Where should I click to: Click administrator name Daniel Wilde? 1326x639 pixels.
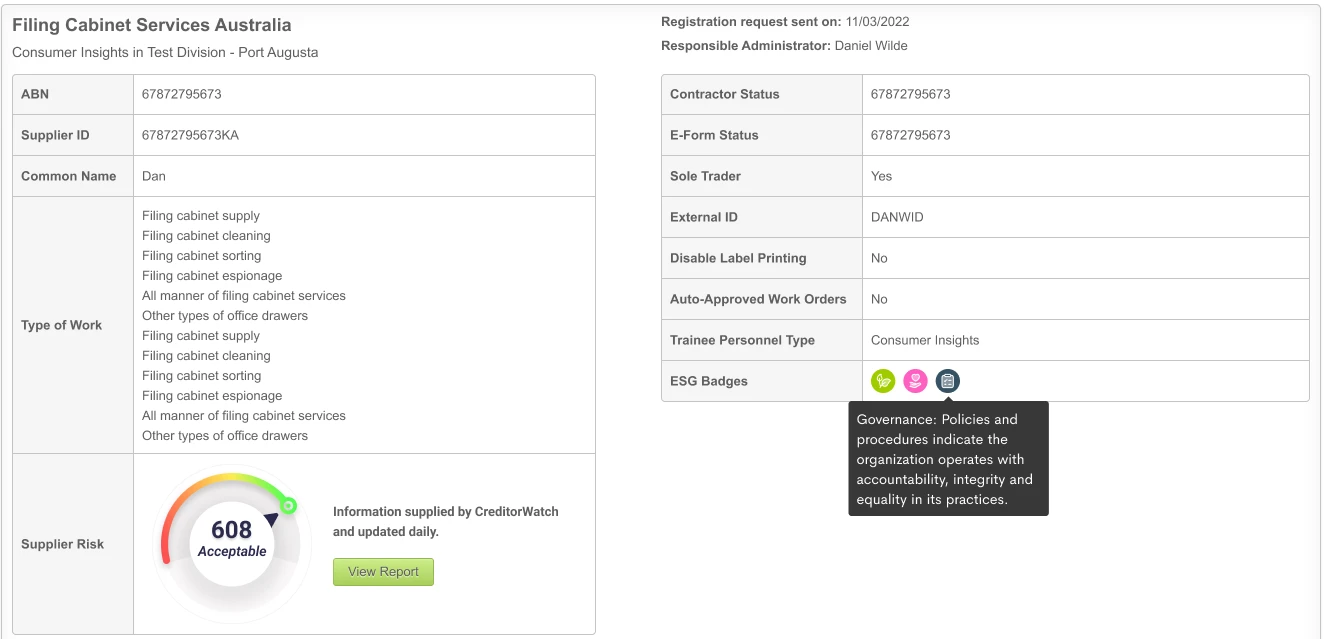(871, 45)
